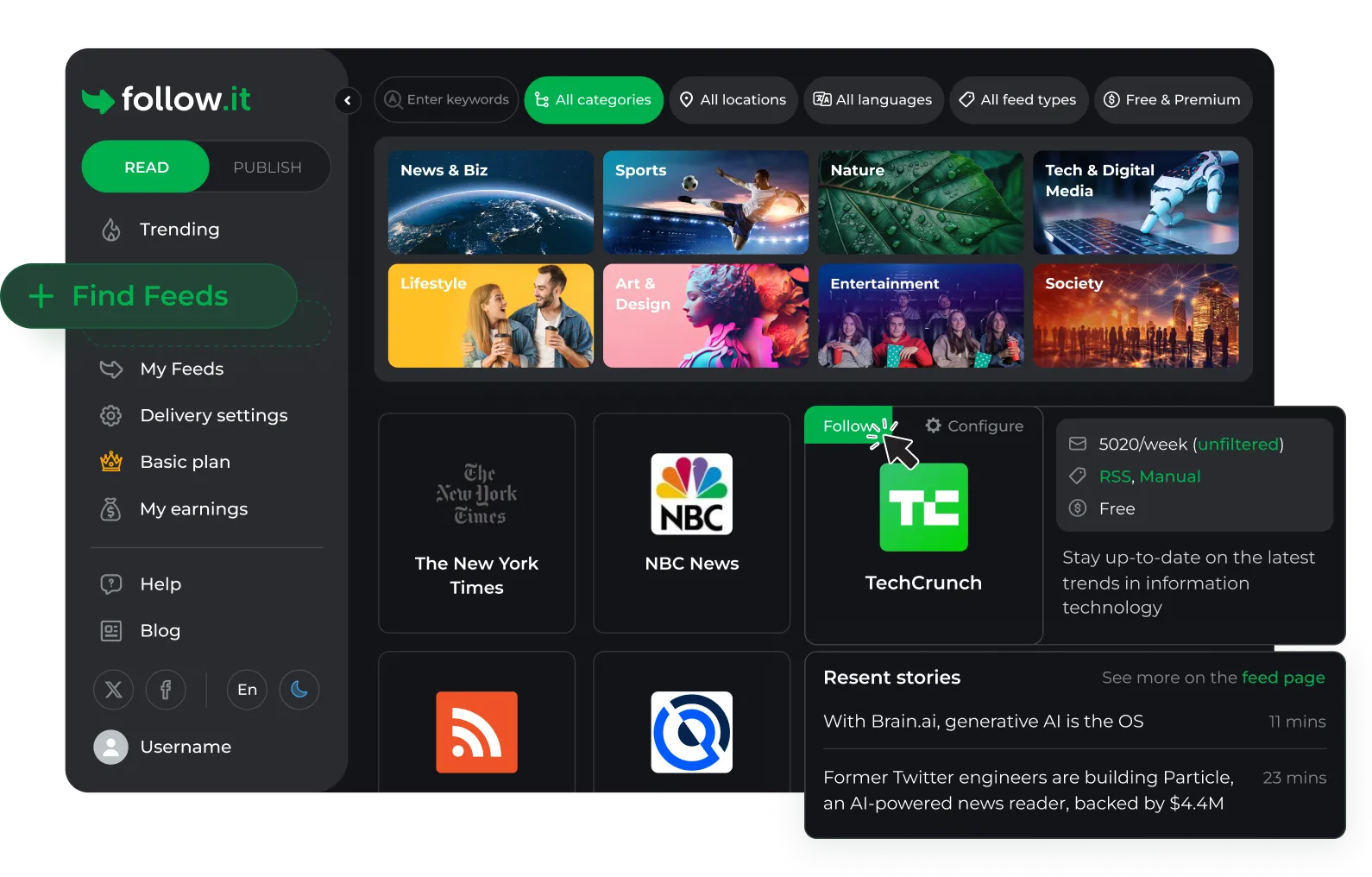Open the All categories dropdown

click(594, 100)
